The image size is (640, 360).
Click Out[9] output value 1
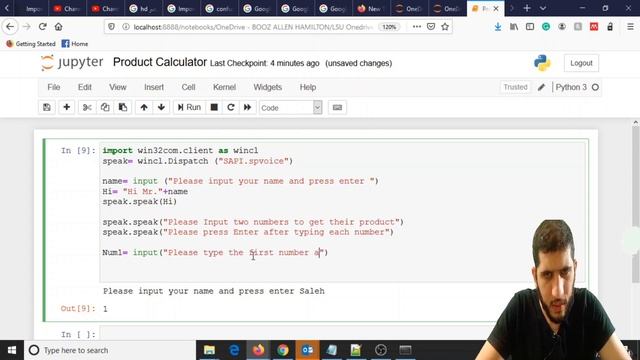[x=105, y=309]
